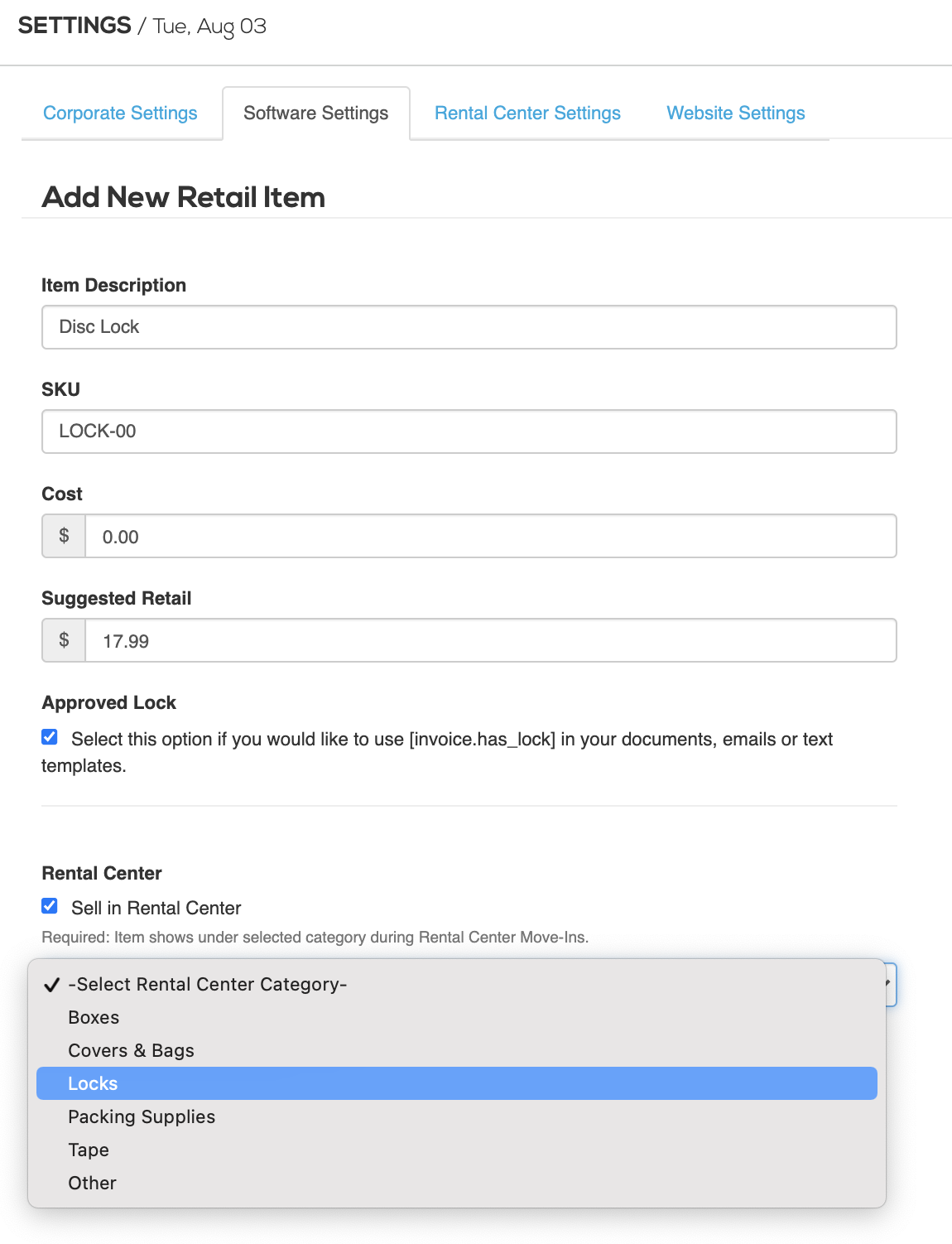
Task: Select Packing Supplies category
Action: pos(457,1116)
